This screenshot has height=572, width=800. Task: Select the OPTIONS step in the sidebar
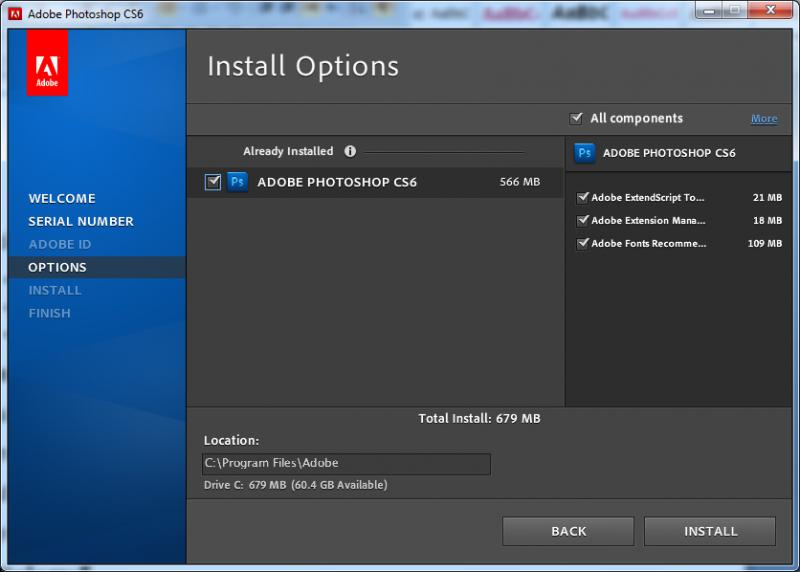[x=97, y=267]
